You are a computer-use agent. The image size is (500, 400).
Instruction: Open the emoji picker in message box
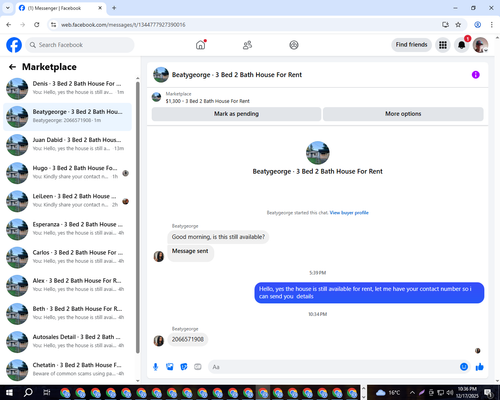tap(464, 367)
